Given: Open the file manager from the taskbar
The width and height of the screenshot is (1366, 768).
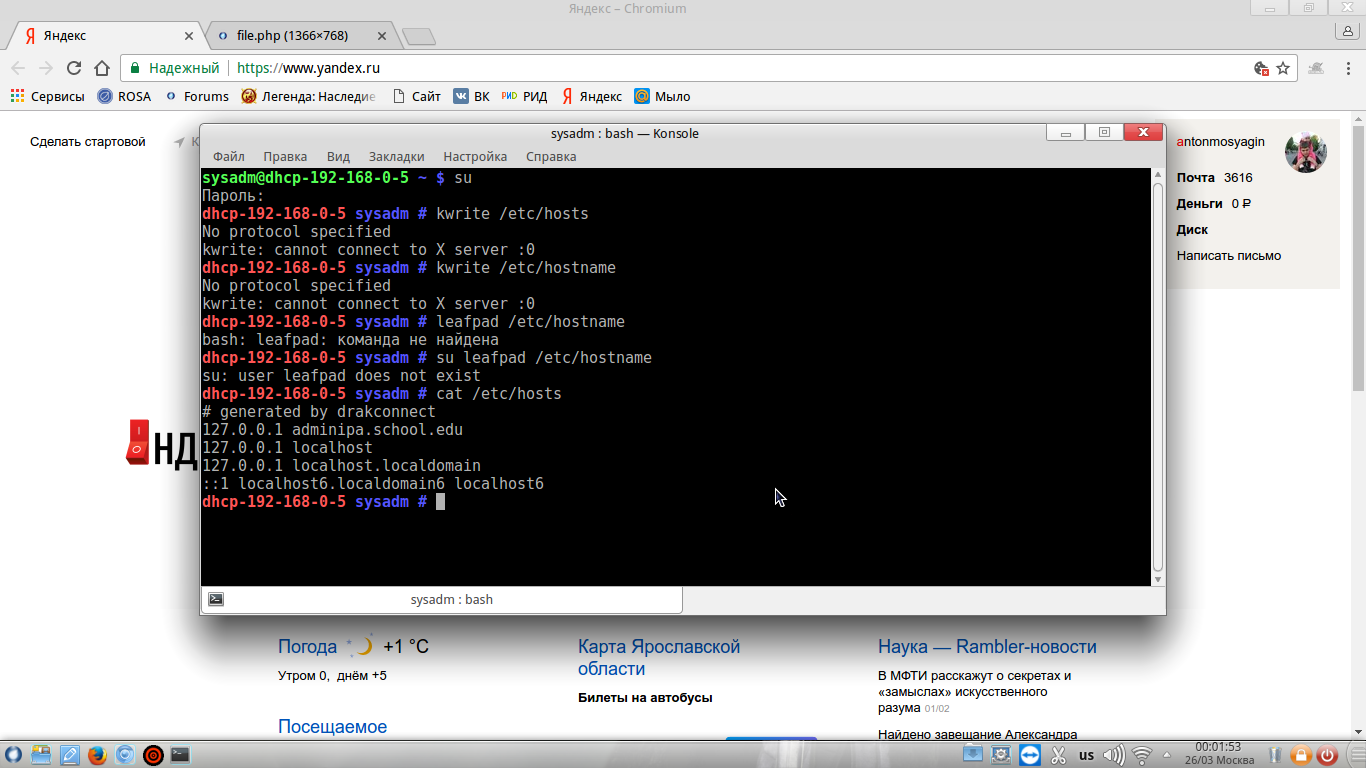Looking at the screenshot, I should [42, 755].
